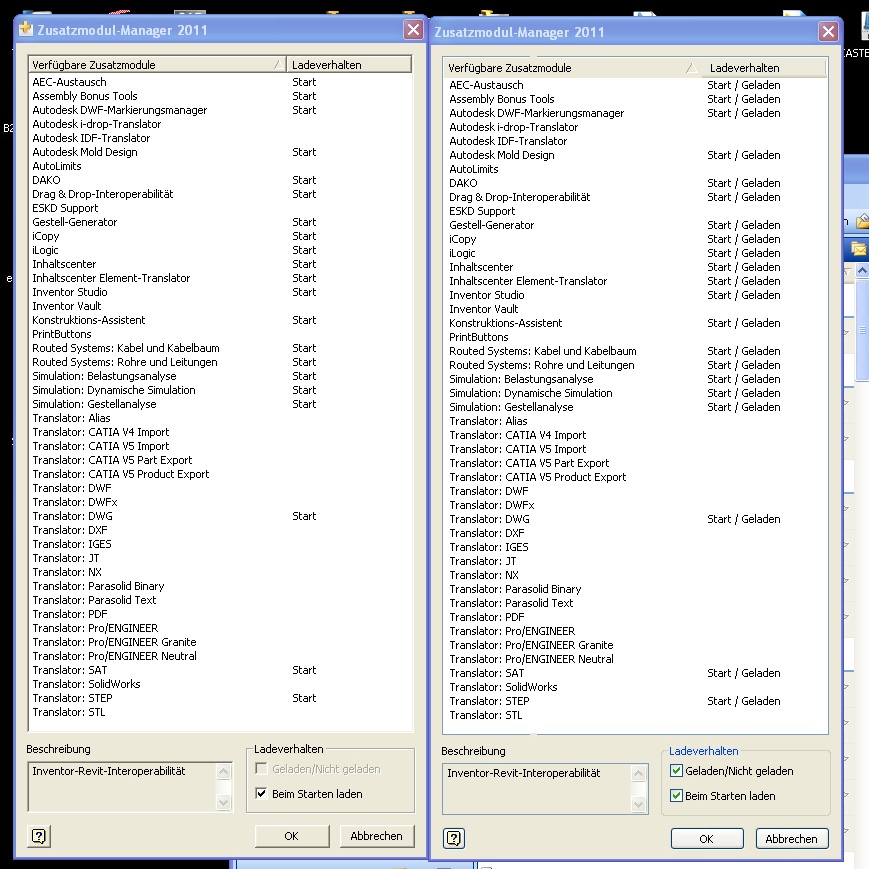Click Abbrechen in left window
The height and width of the screenshot is (869, 869).
tap(376, 836)
